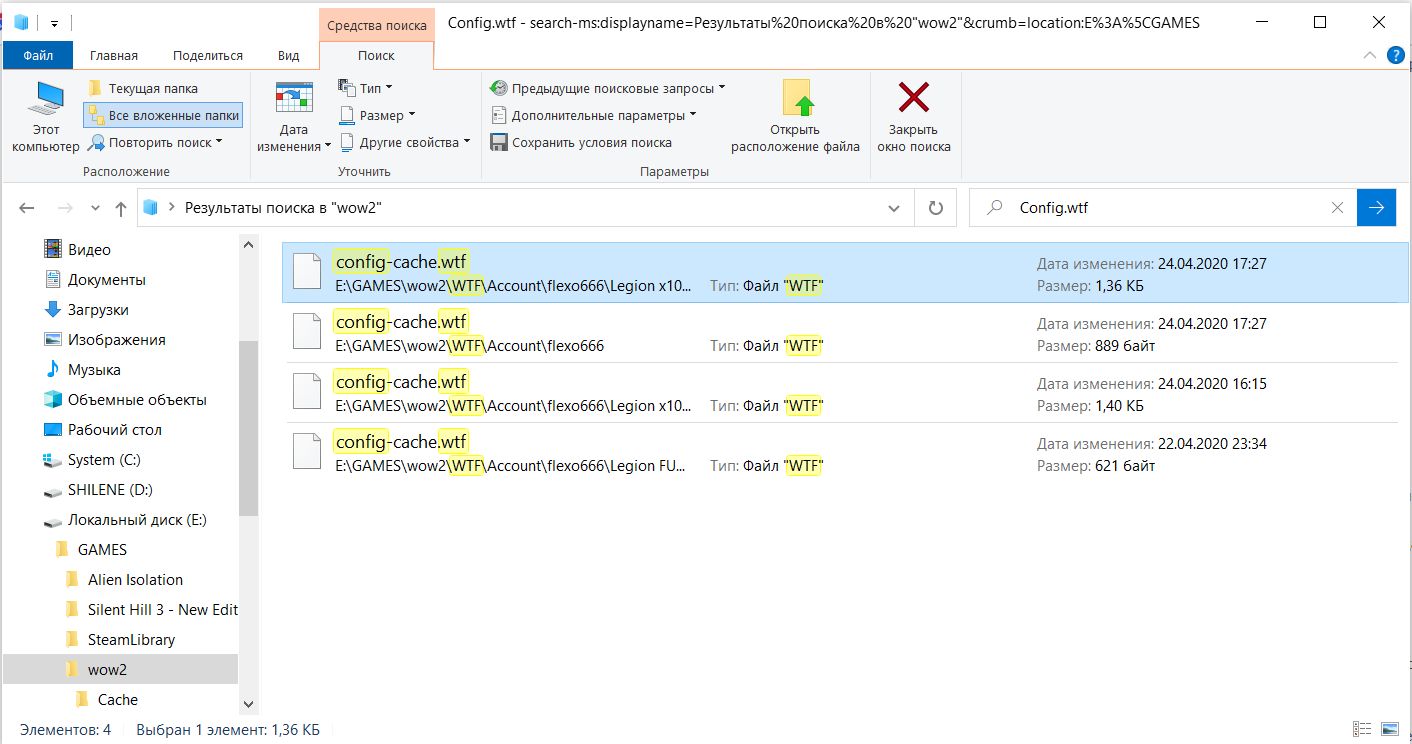
Task: Open the Size filter dropdown
Action: pos(378,115)
